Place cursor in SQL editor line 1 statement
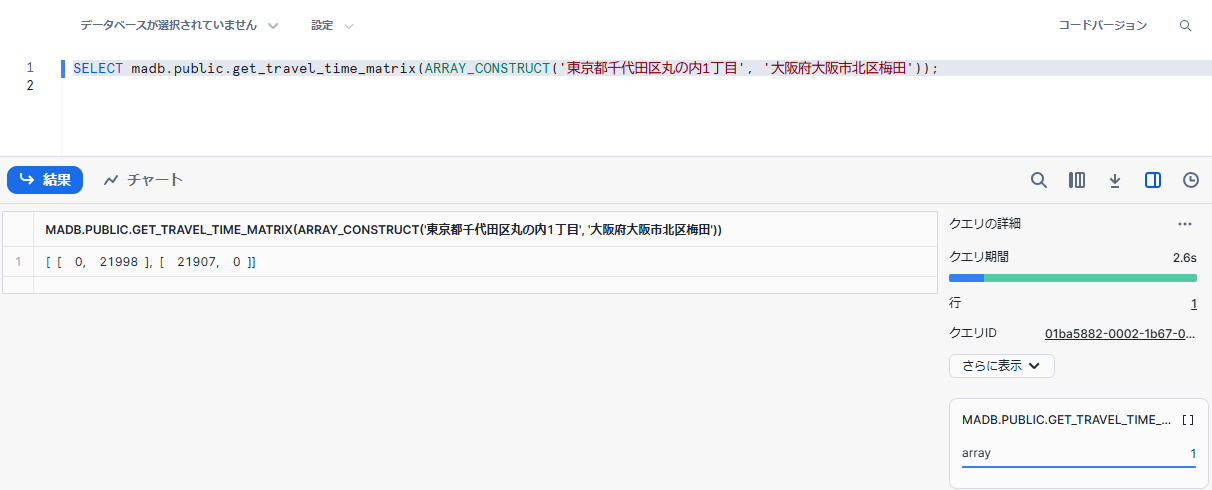Screen dimensions: 1212x490 506,68
